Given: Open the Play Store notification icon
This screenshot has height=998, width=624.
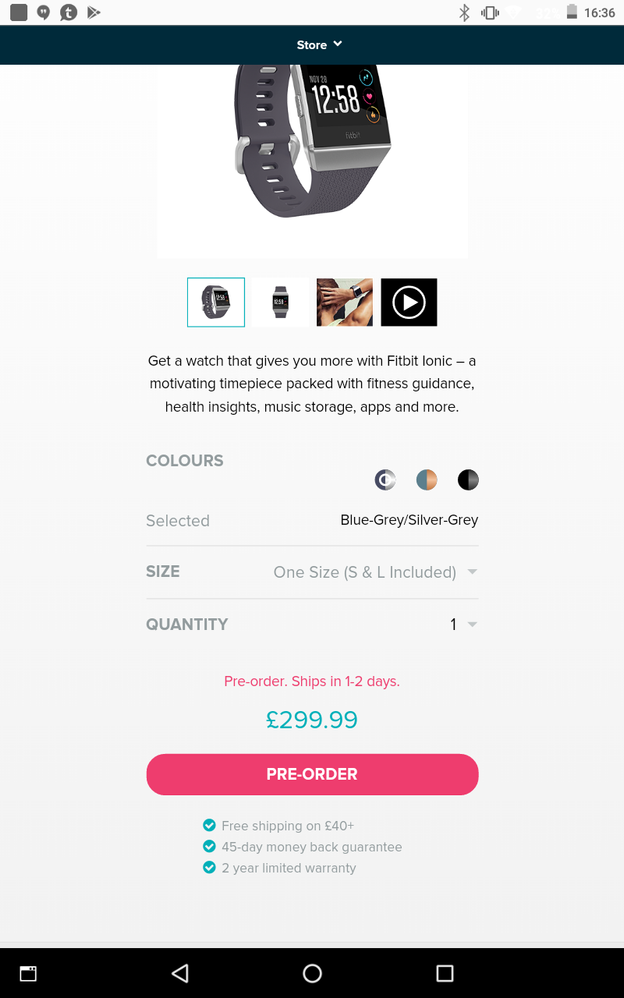Looking at the screenshot, I should pyautogui.click(x=94, y=12).
